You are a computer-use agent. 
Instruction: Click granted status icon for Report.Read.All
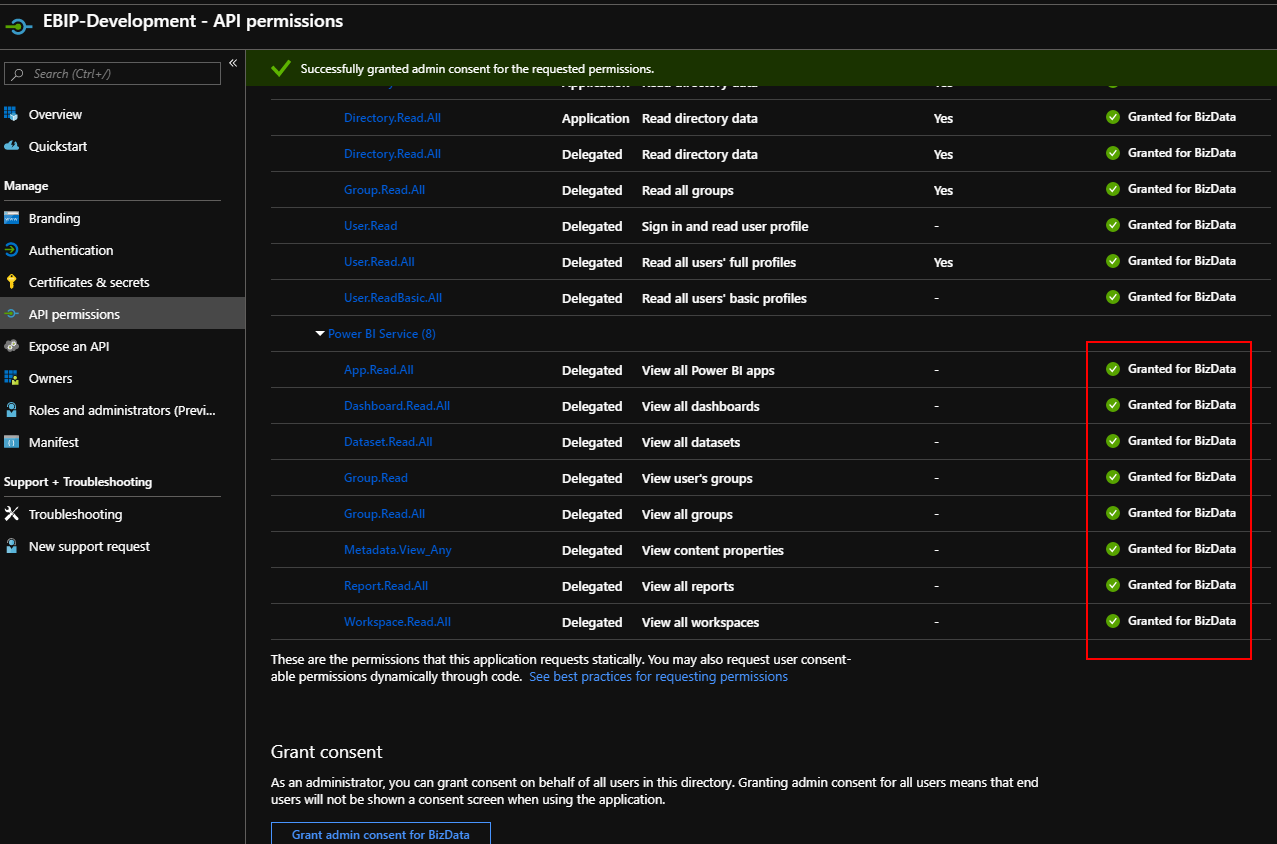pyautogui.click(x=1112, y=585)
